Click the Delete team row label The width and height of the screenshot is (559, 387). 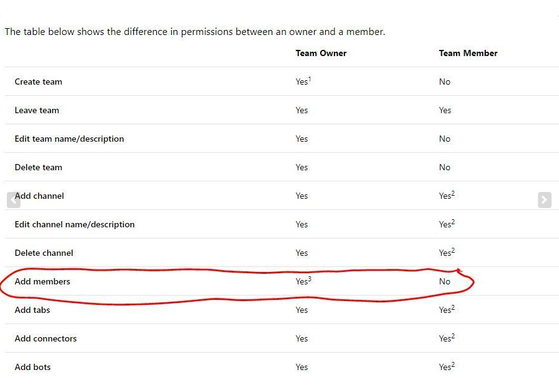[x=39, y=167]
